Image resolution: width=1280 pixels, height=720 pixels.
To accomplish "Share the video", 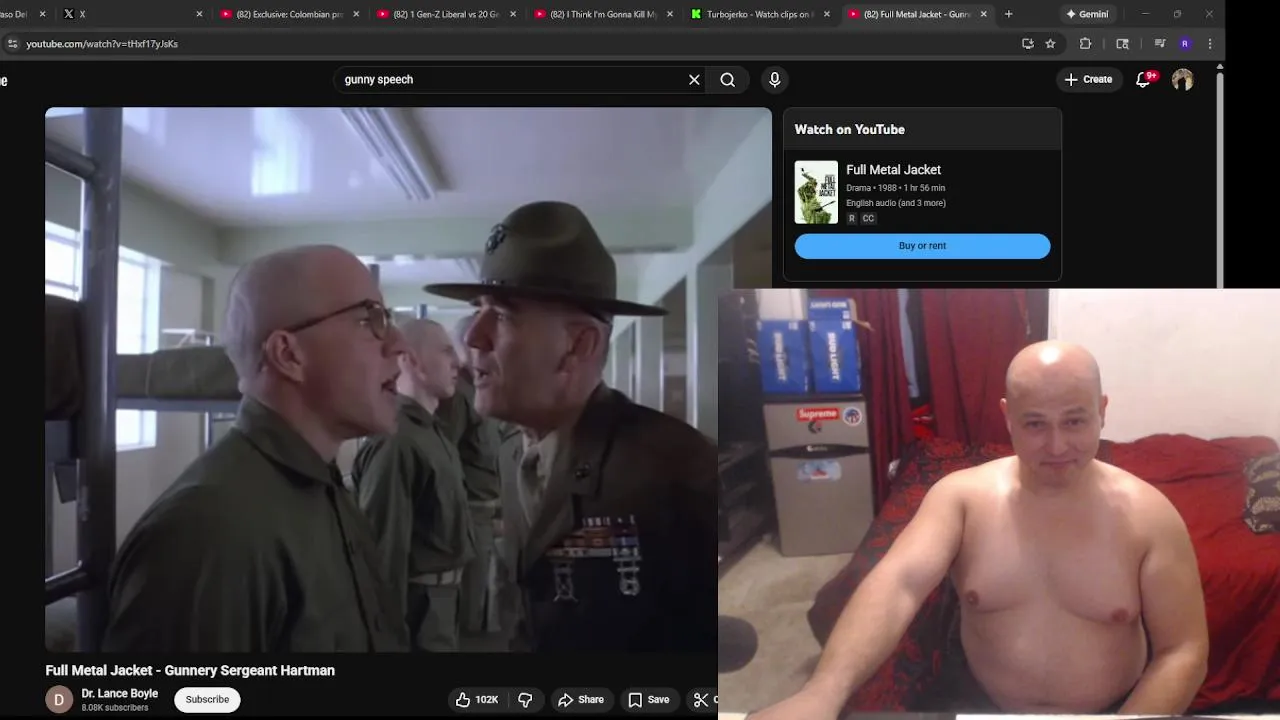I will 581,700.
